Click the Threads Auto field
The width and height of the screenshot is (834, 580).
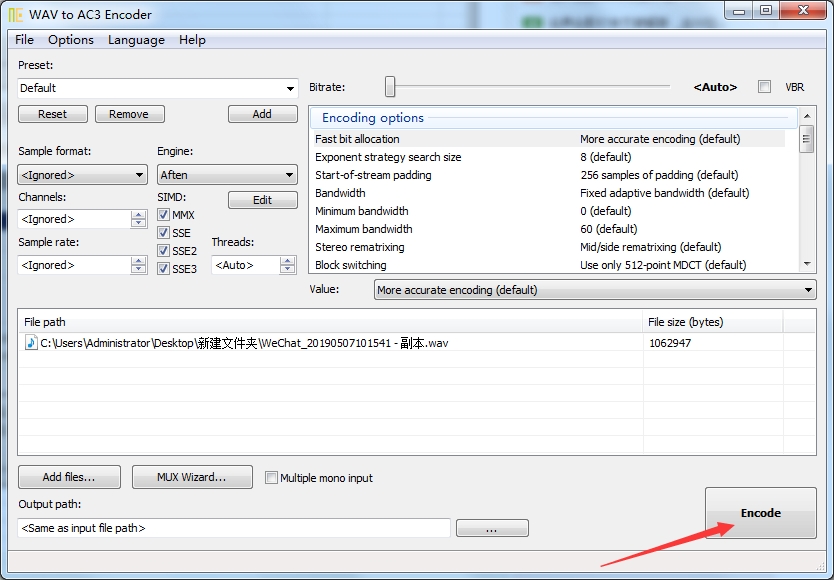point(245,265)
